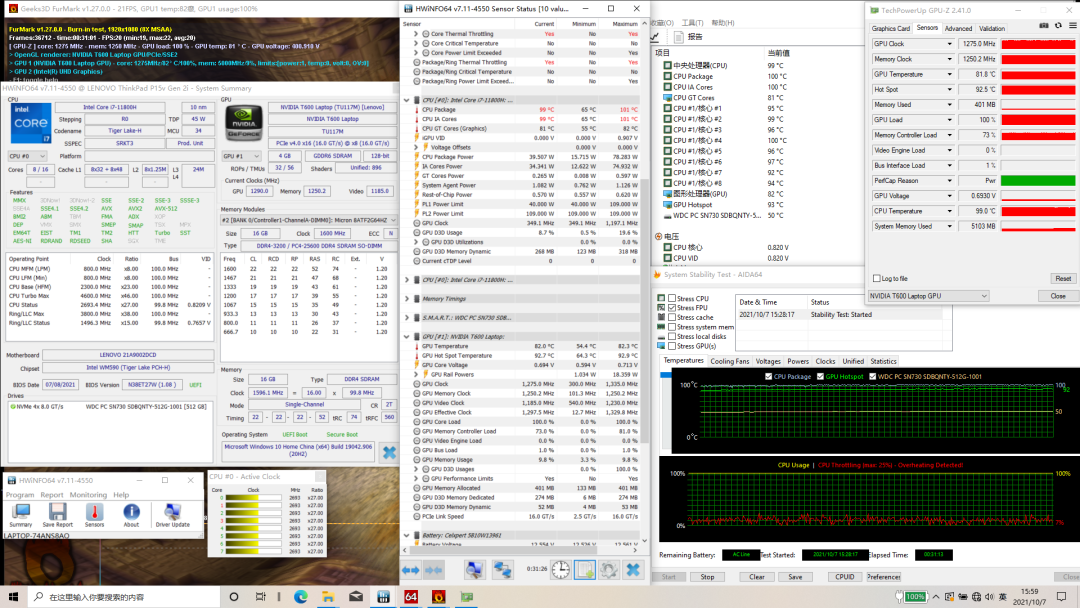Image resolution: width=1080 pixels, height=608 pixels.
Task: Open the HWiNFO Sensors toolbar icon
Action: [94, 512]
